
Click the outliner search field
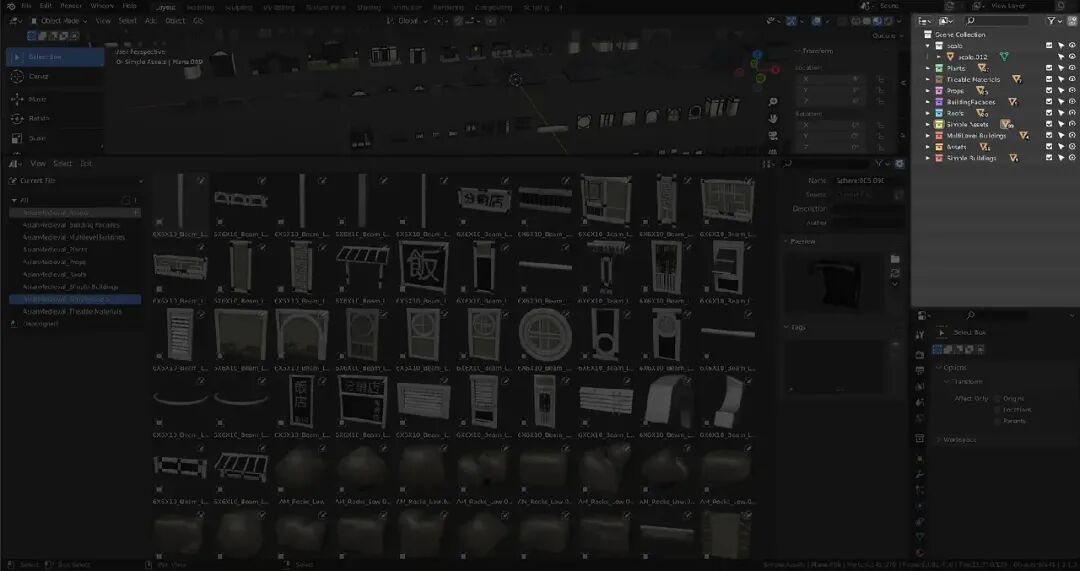pyautogui.click(x=996, y=21)
